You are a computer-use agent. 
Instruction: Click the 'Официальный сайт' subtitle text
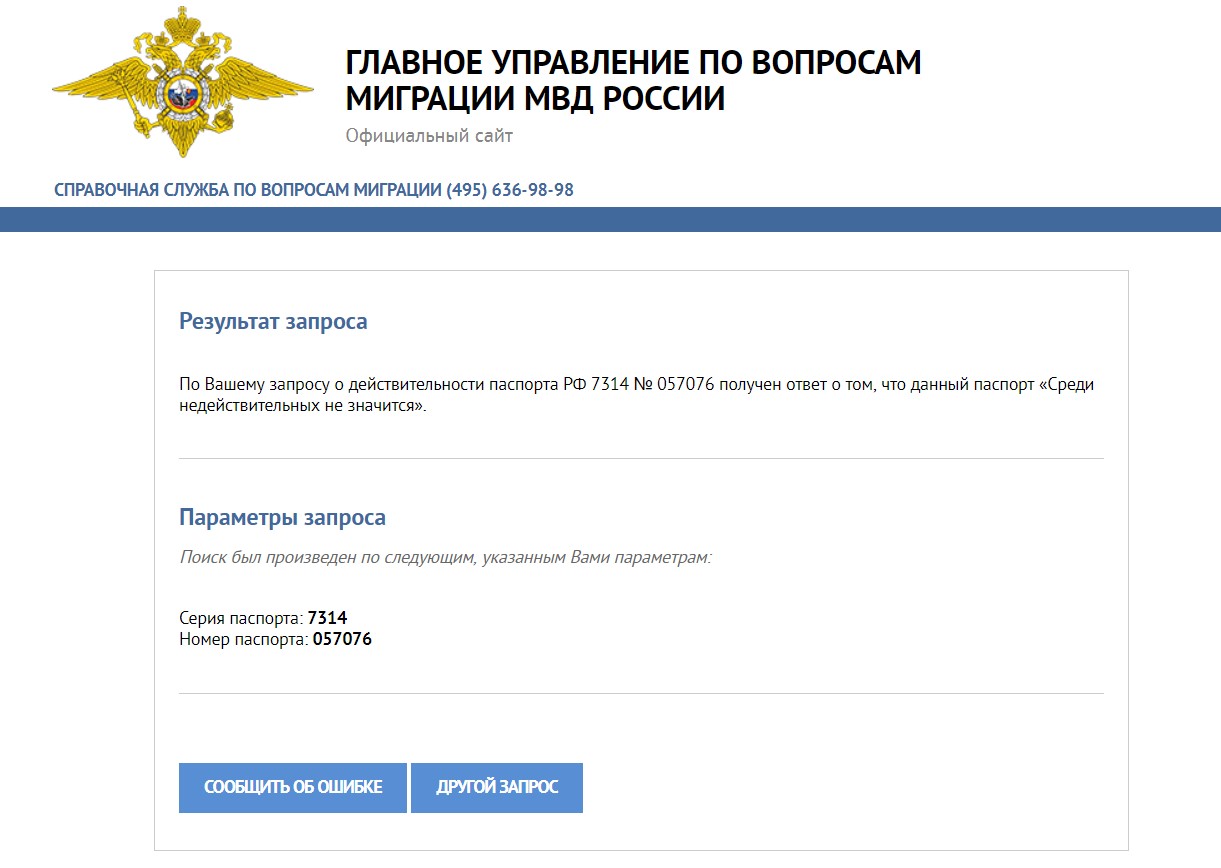click(x=429, y=136)
